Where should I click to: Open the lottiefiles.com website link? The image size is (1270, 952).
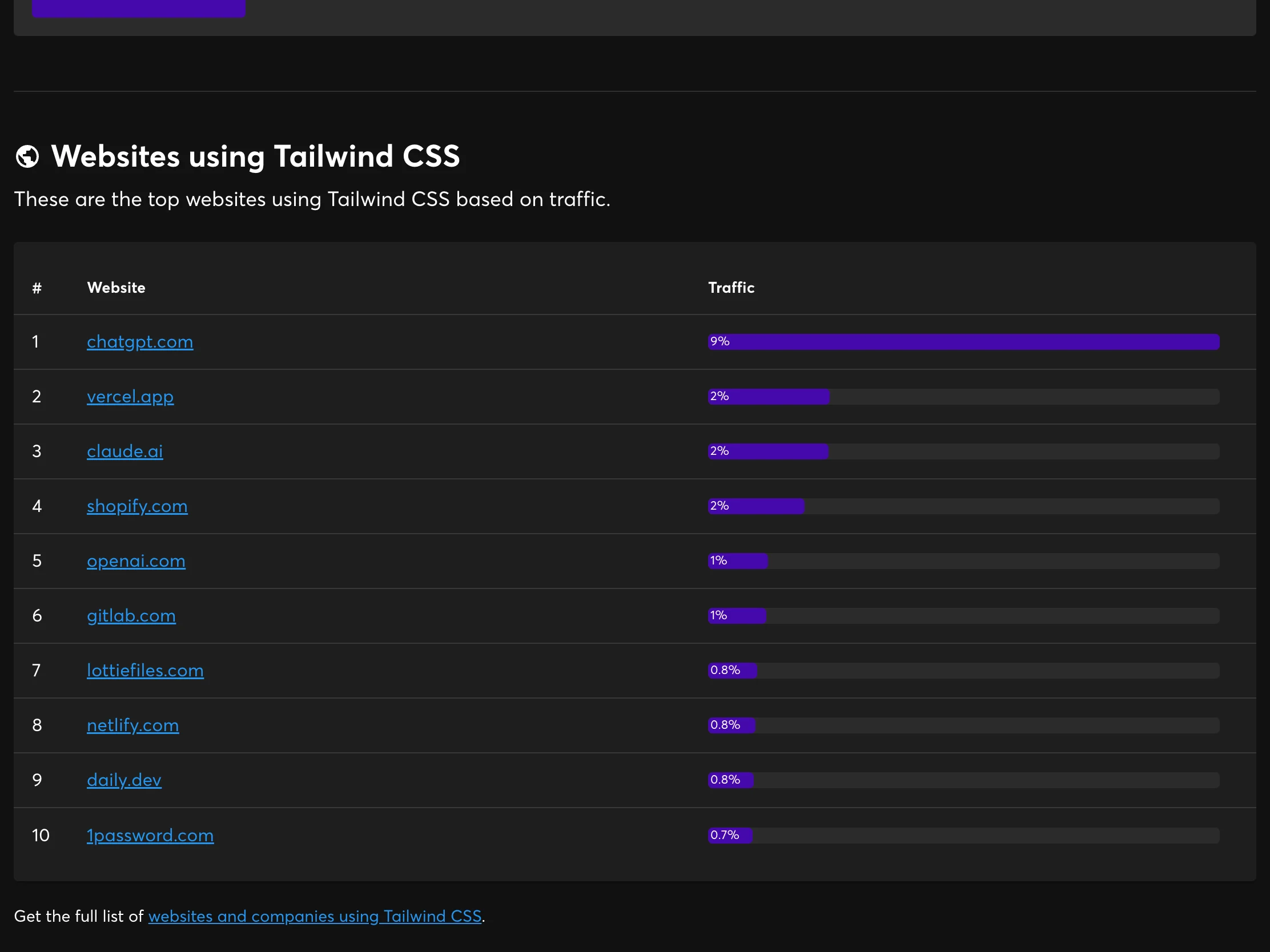coord(145,670)
